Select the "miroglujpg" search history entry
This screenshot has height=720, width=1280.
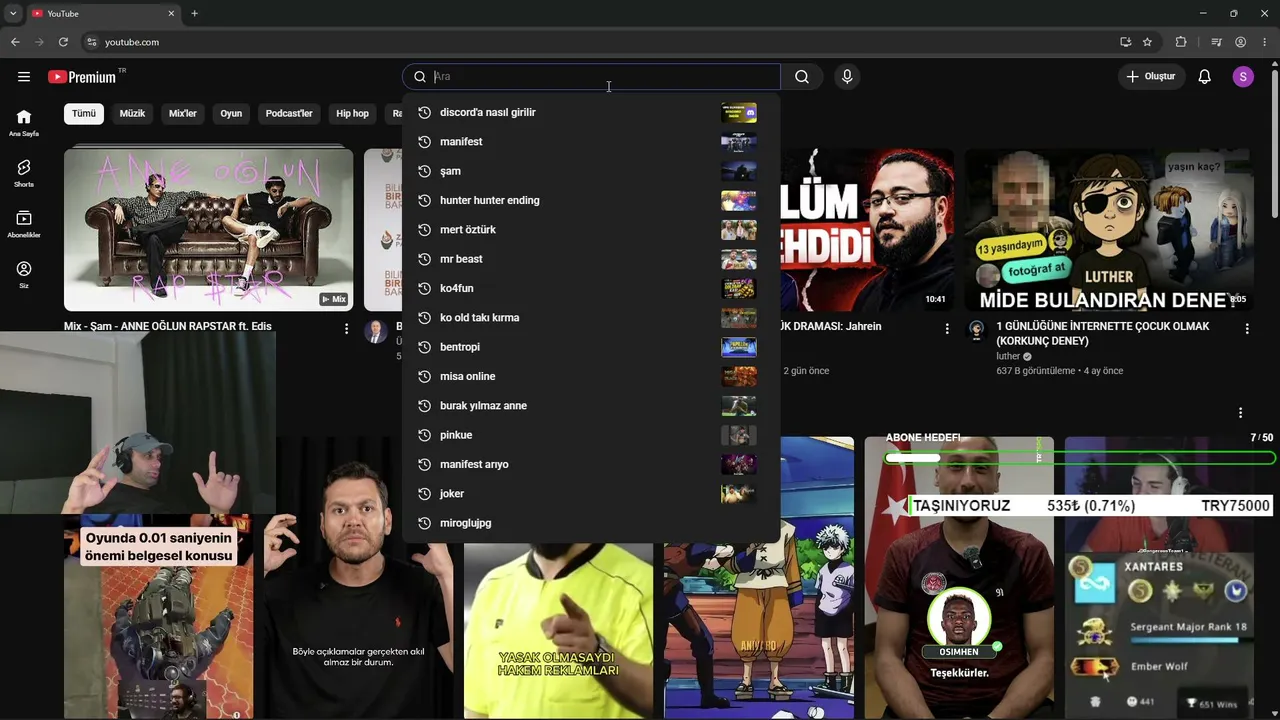[591, 523]
